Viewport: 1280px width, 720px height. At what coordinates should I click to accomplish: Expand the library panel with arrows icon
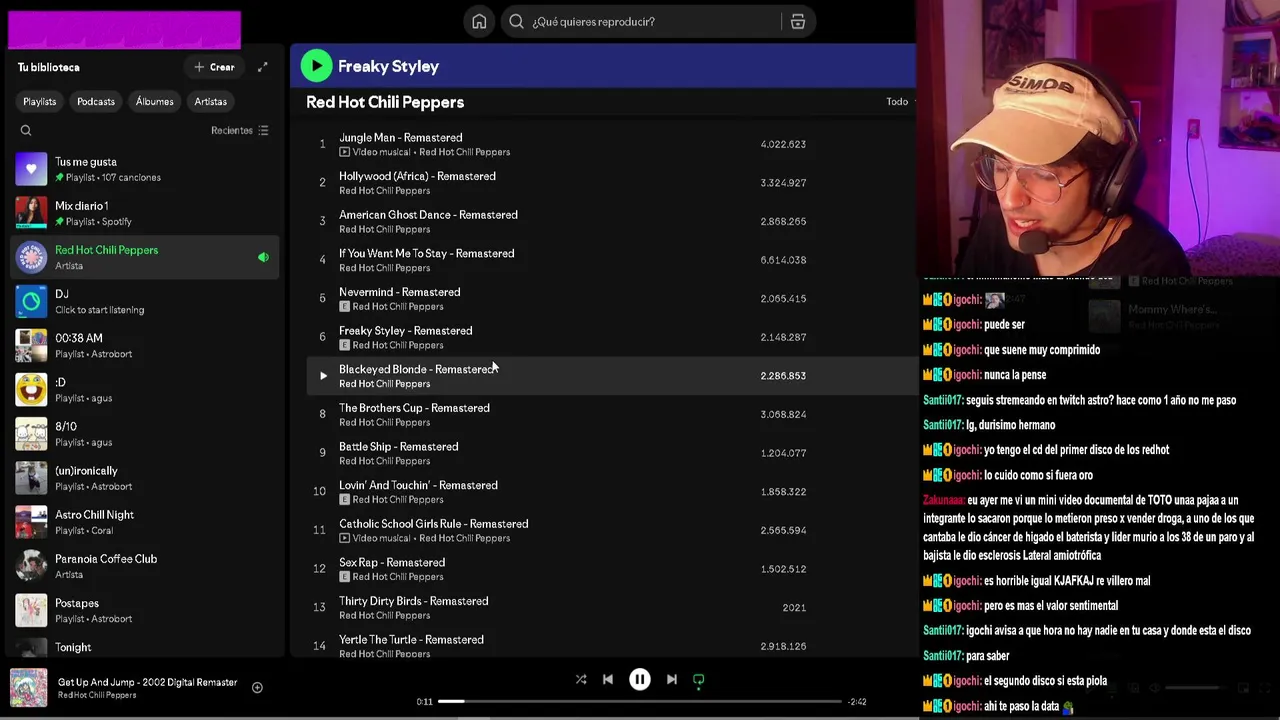pyautogui.click(x=262, y=67)
